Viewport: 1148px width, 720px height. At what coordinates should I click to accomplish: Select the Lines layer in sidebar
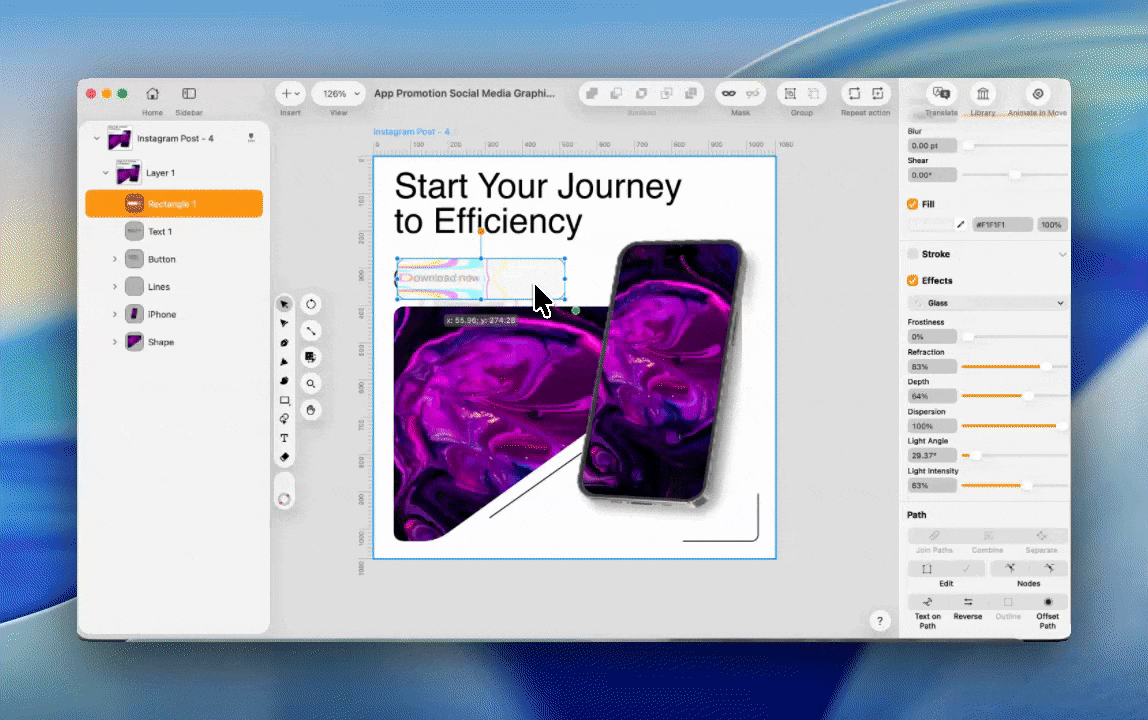159,287
